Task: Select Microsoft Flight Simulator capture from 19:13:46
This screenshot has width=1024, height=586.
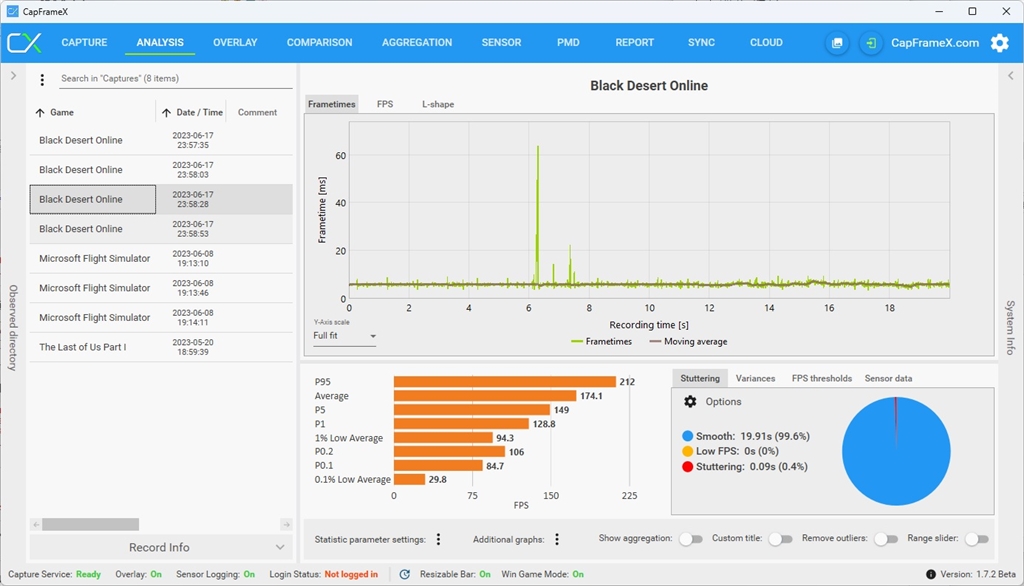Action: point(161,288)
